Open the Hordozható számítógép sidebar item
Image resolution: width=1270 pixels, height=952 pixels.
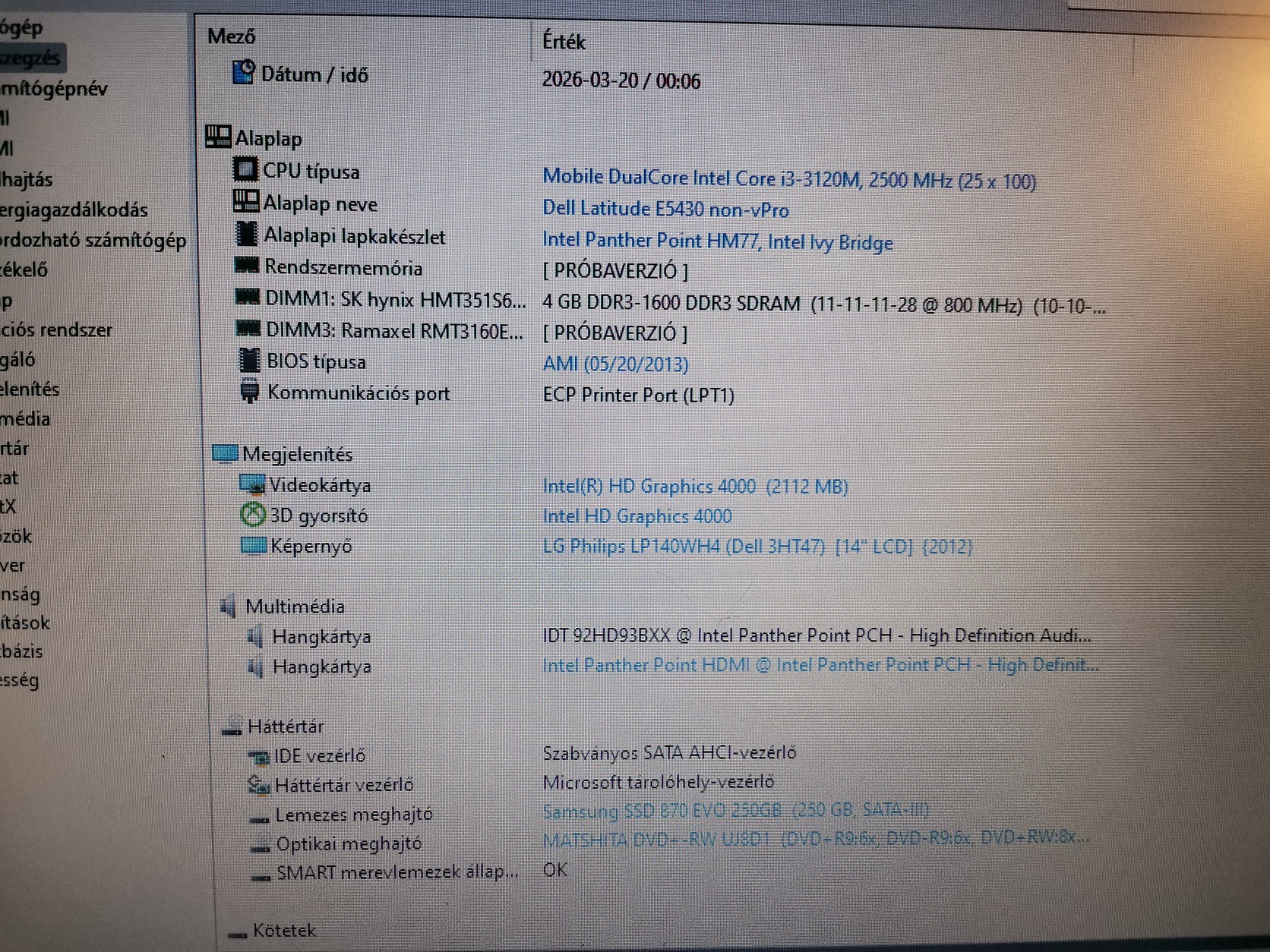(x=93, y=240)
